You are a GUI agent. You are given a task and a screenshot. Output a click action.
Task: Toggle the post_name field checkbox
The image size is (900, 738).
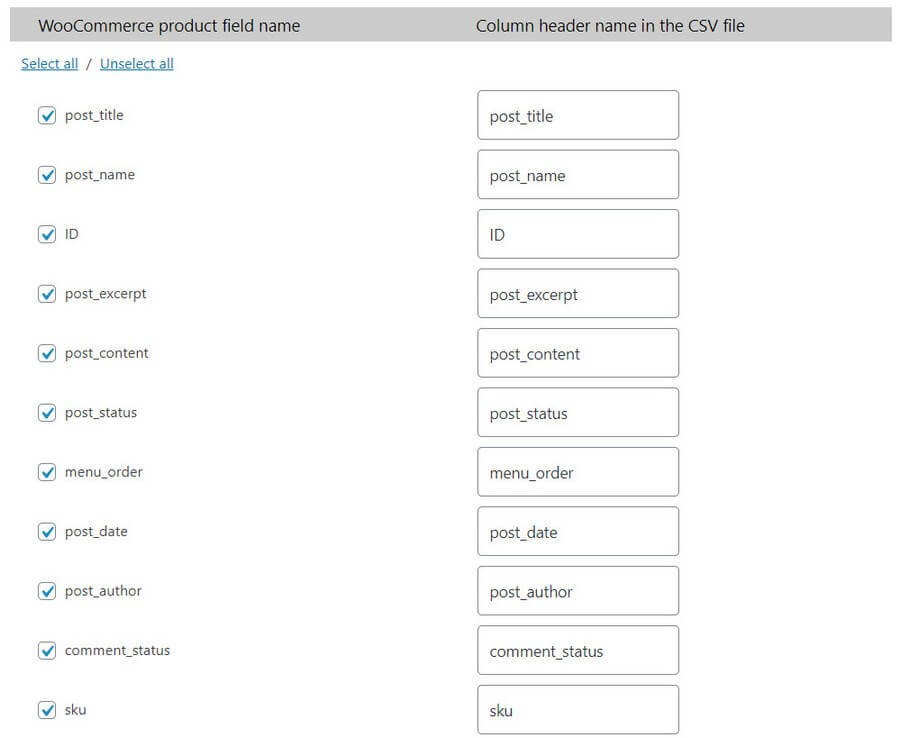[x=47, y=175]
